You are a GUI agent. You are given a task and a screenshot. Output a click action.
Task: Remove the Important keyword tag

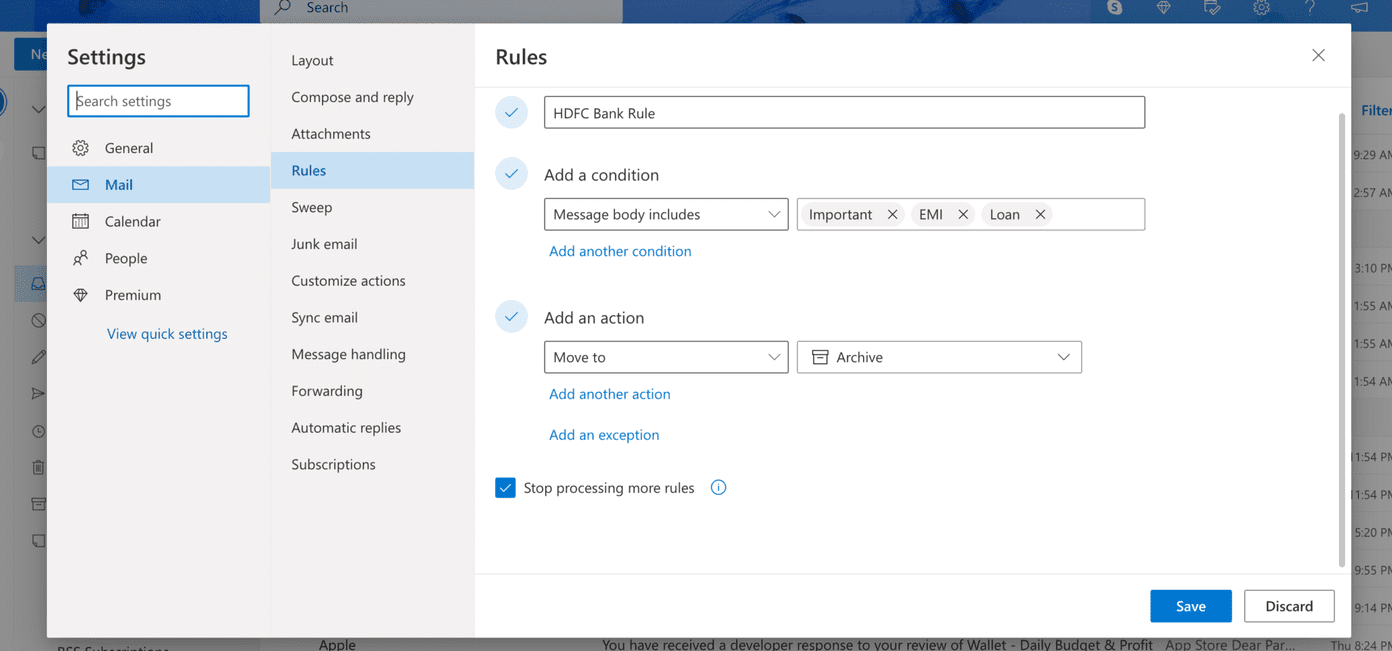click(x=892, y=214)
